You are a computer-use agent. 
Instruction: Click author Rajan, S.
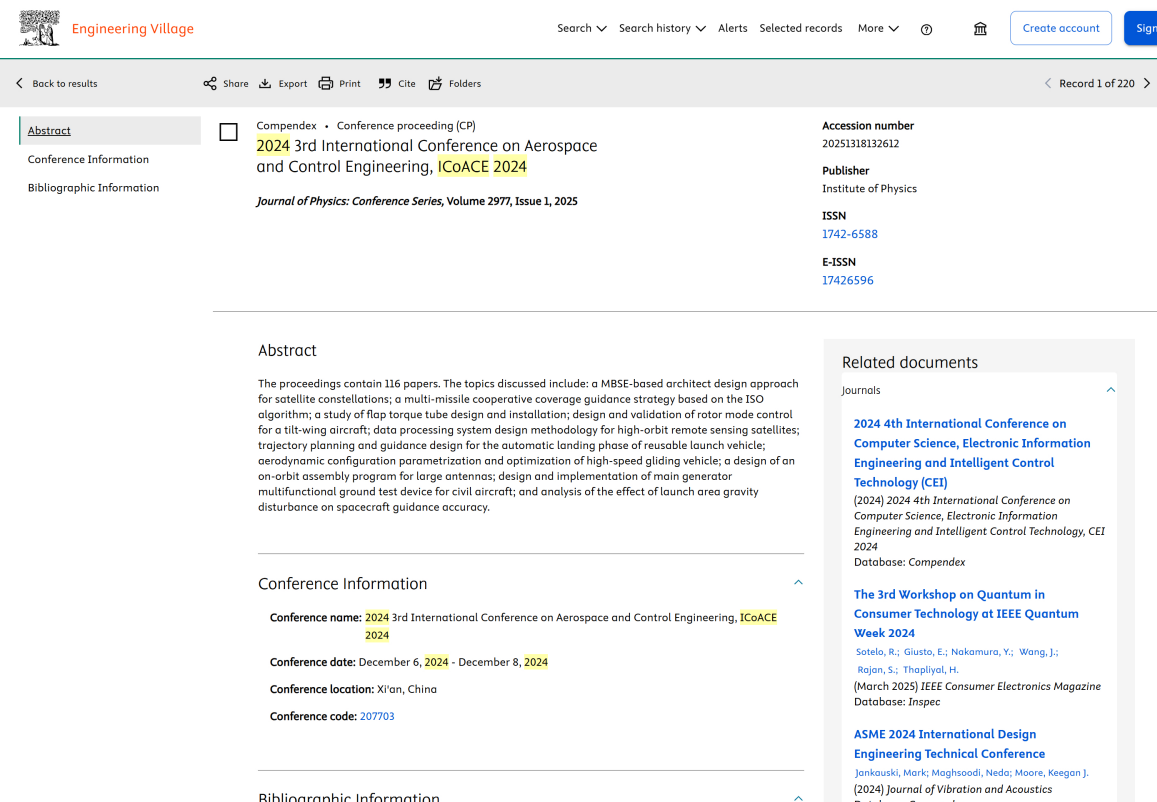pyautogui.click(x=877, y=670)
